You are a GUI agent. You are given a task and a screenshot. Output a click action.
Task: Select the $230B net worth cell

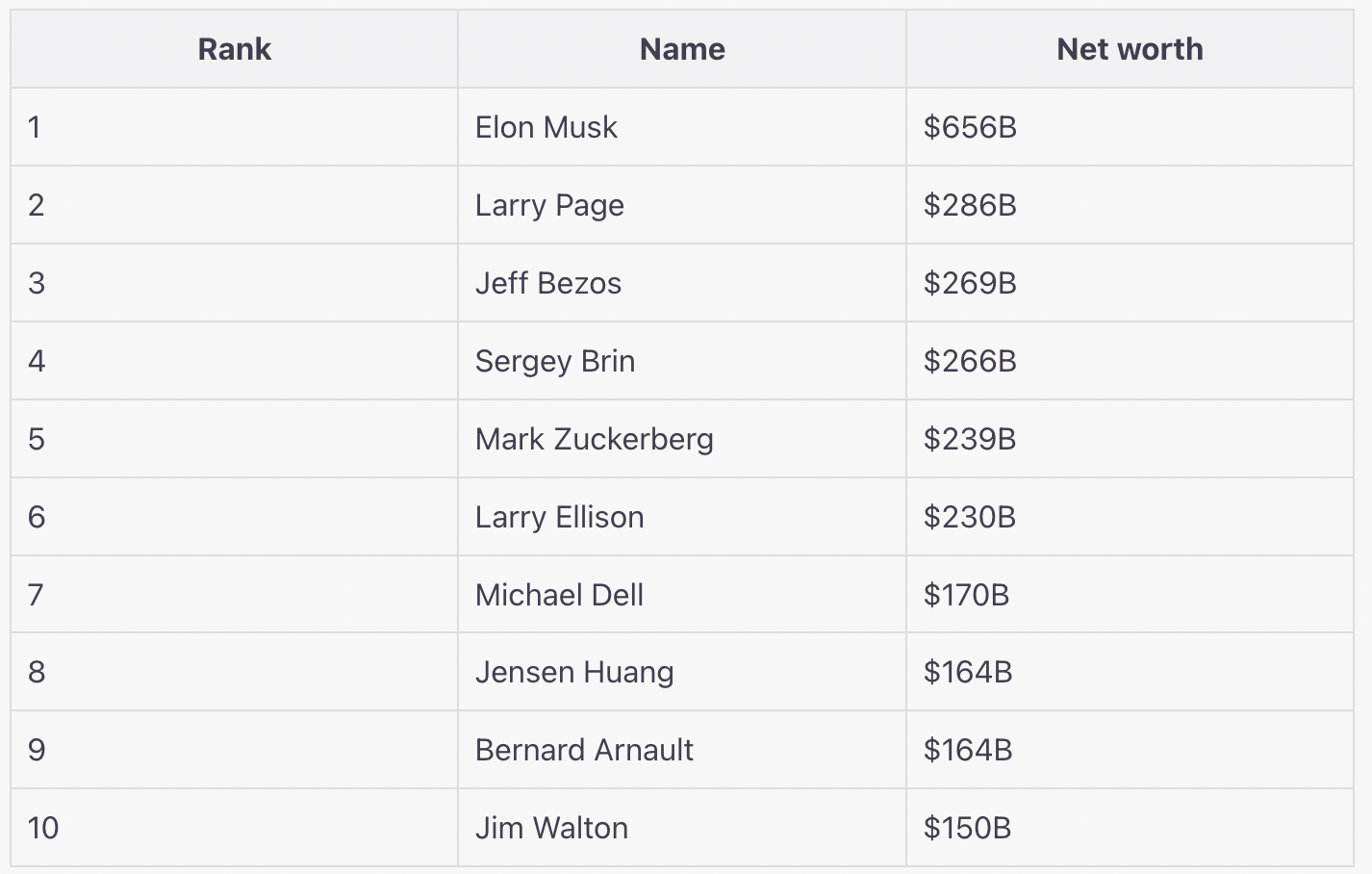click(970, 517)
